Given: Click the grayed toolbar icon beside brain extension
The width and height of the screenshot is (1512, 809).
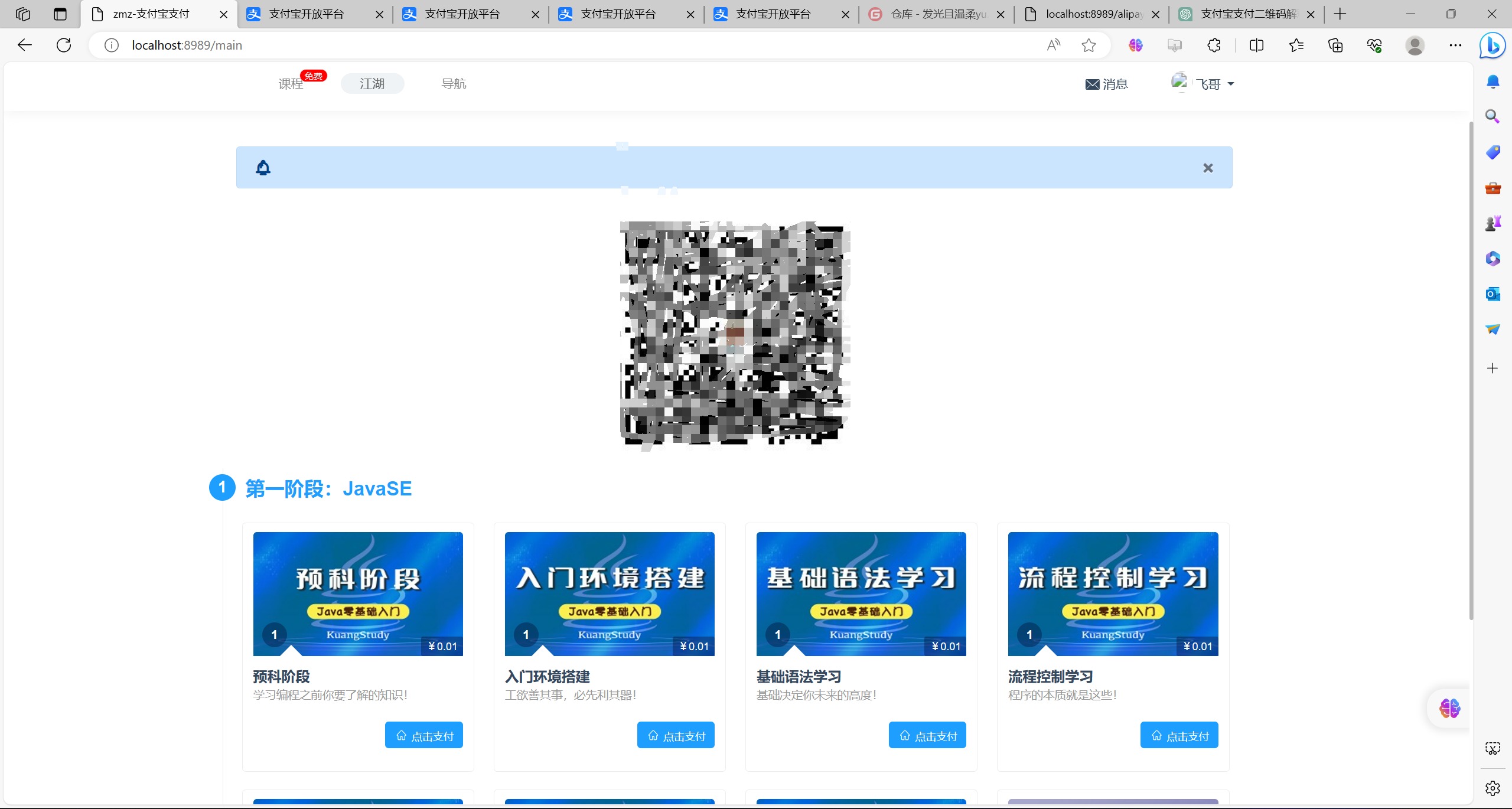Looking at the screenshot, I should coord(1174,45).
